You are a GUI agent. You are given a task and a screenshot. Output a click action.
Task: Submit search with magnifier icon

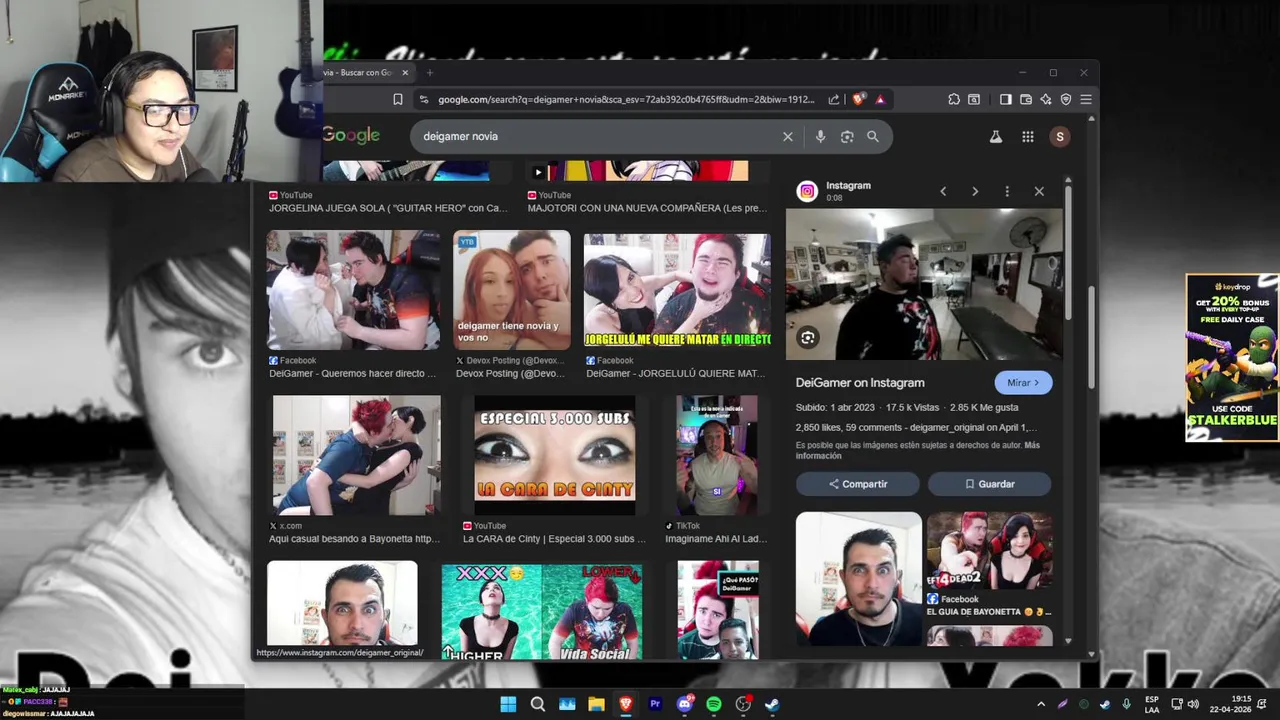coord(873,136)
